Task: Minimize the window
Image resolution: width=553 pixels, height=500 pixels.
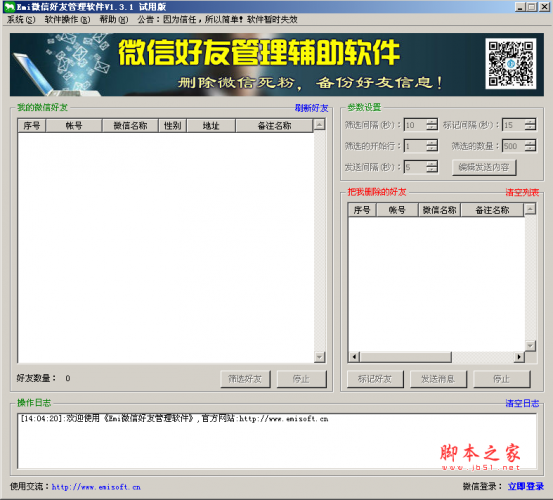Action: click(519, 7)
